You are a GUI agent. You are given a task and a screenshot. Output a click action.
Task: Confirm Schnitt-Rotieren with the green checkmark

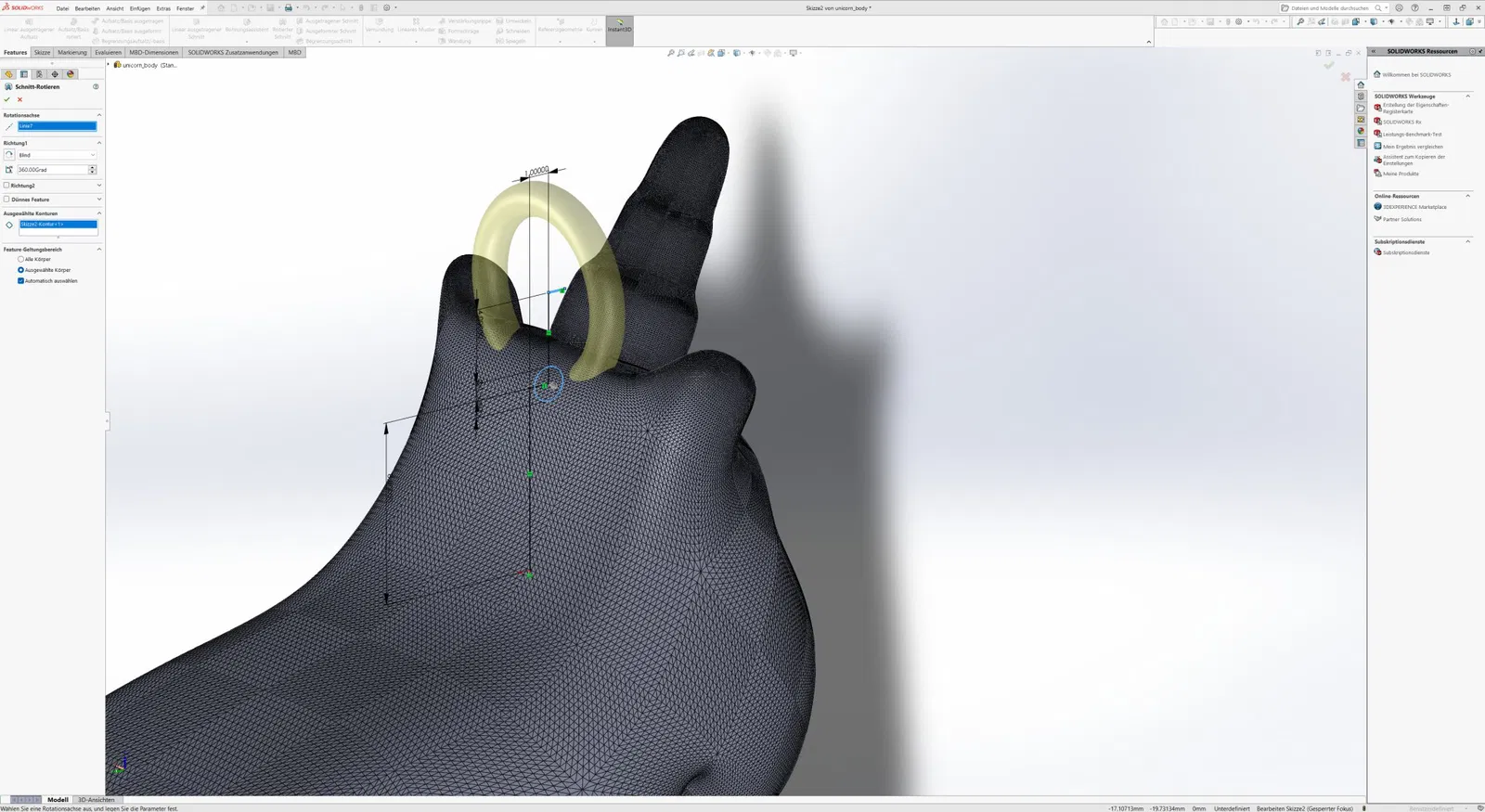coord(7,99)
